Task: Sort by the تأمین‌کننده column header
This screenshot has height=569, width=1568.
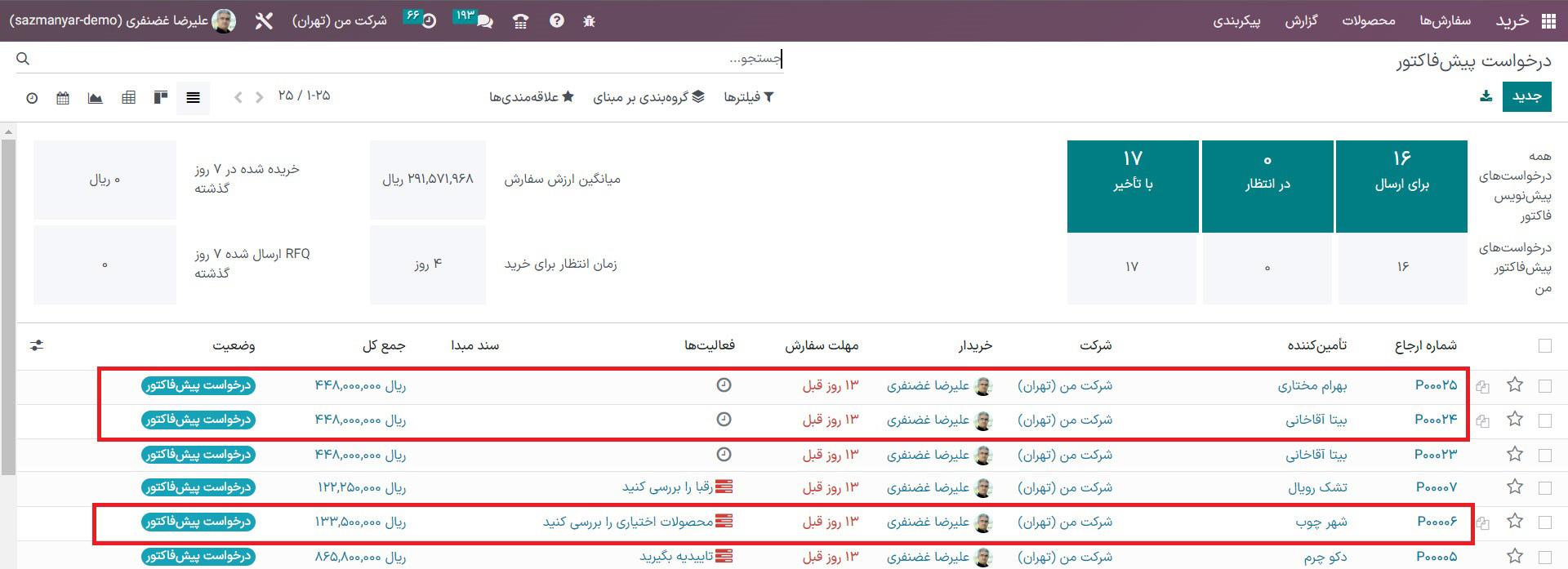Action: [x=1317, y=346]
